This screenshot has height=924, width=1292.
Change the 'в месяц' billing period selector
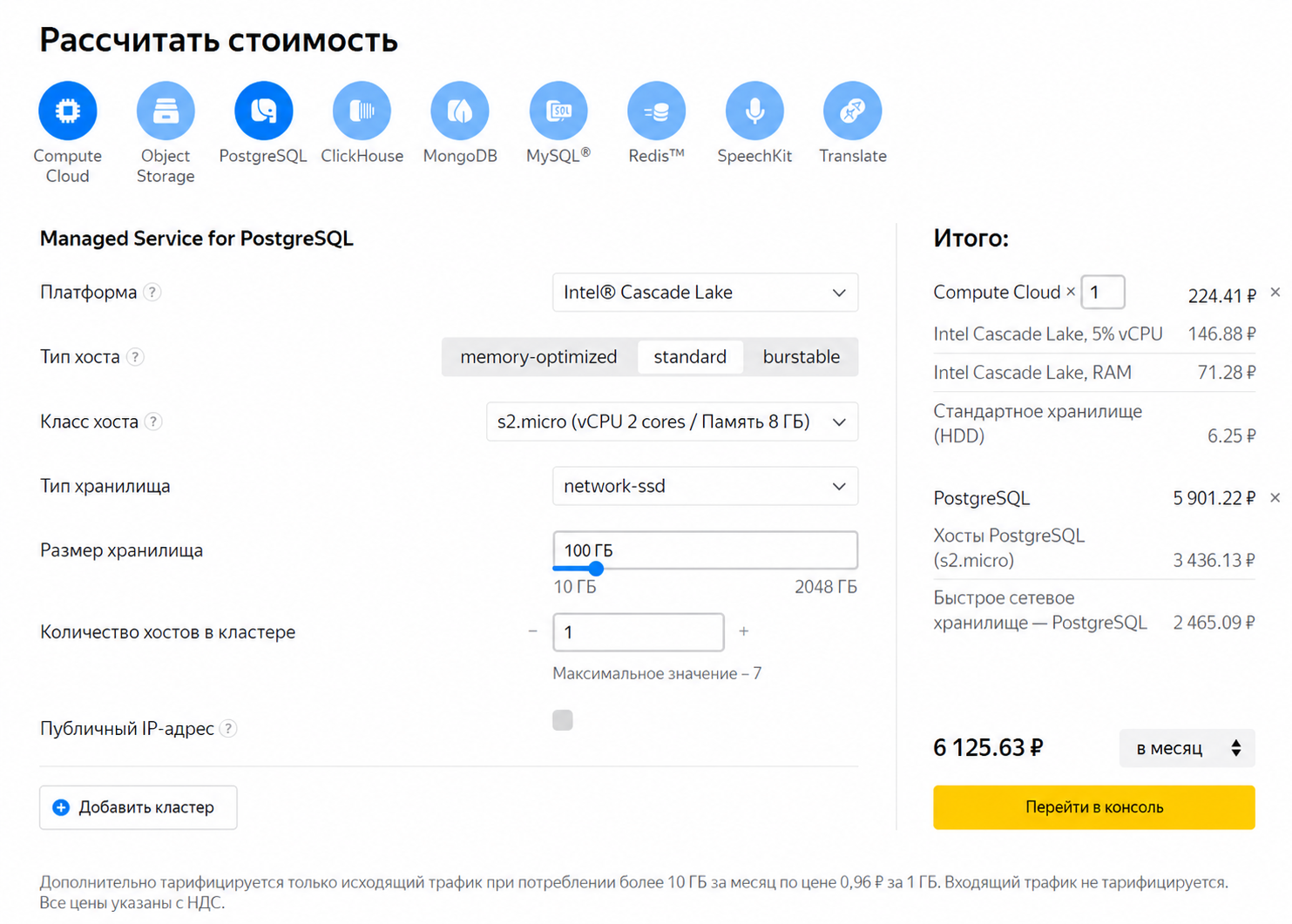(x=1187, y=748)
